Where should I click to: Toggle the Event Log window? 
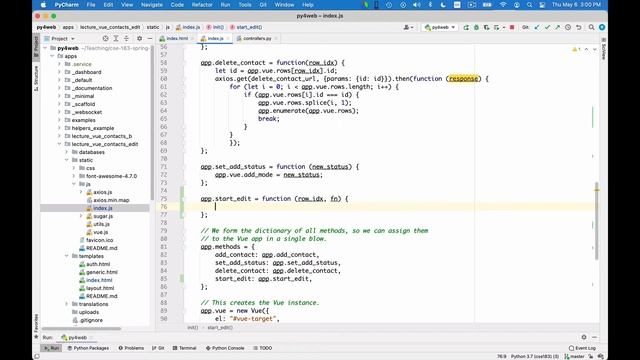pyautogui.click(x=582, y=348)
